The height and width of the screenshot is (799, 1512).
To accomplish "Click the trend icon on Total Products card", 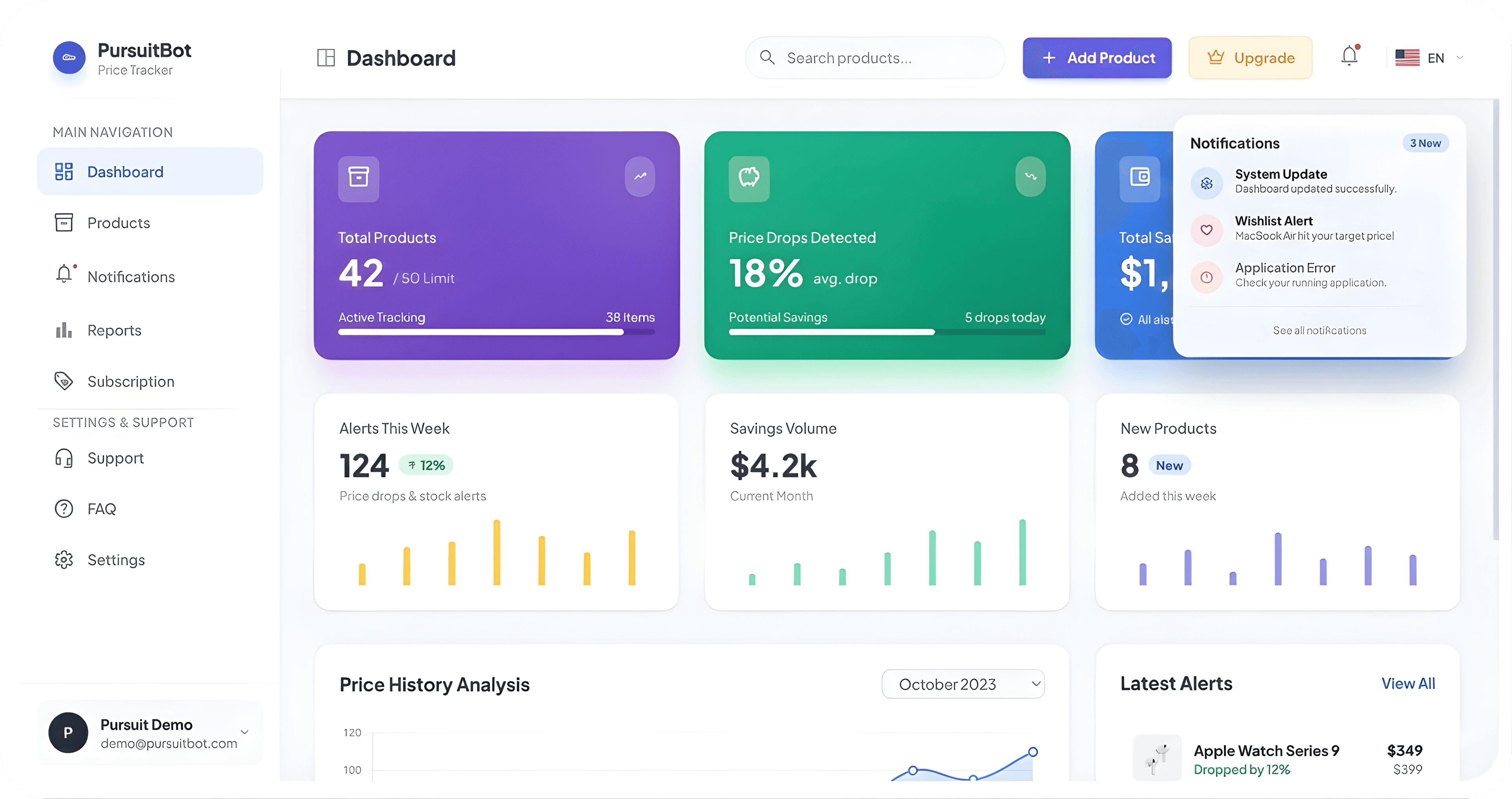I will (640, 176).
